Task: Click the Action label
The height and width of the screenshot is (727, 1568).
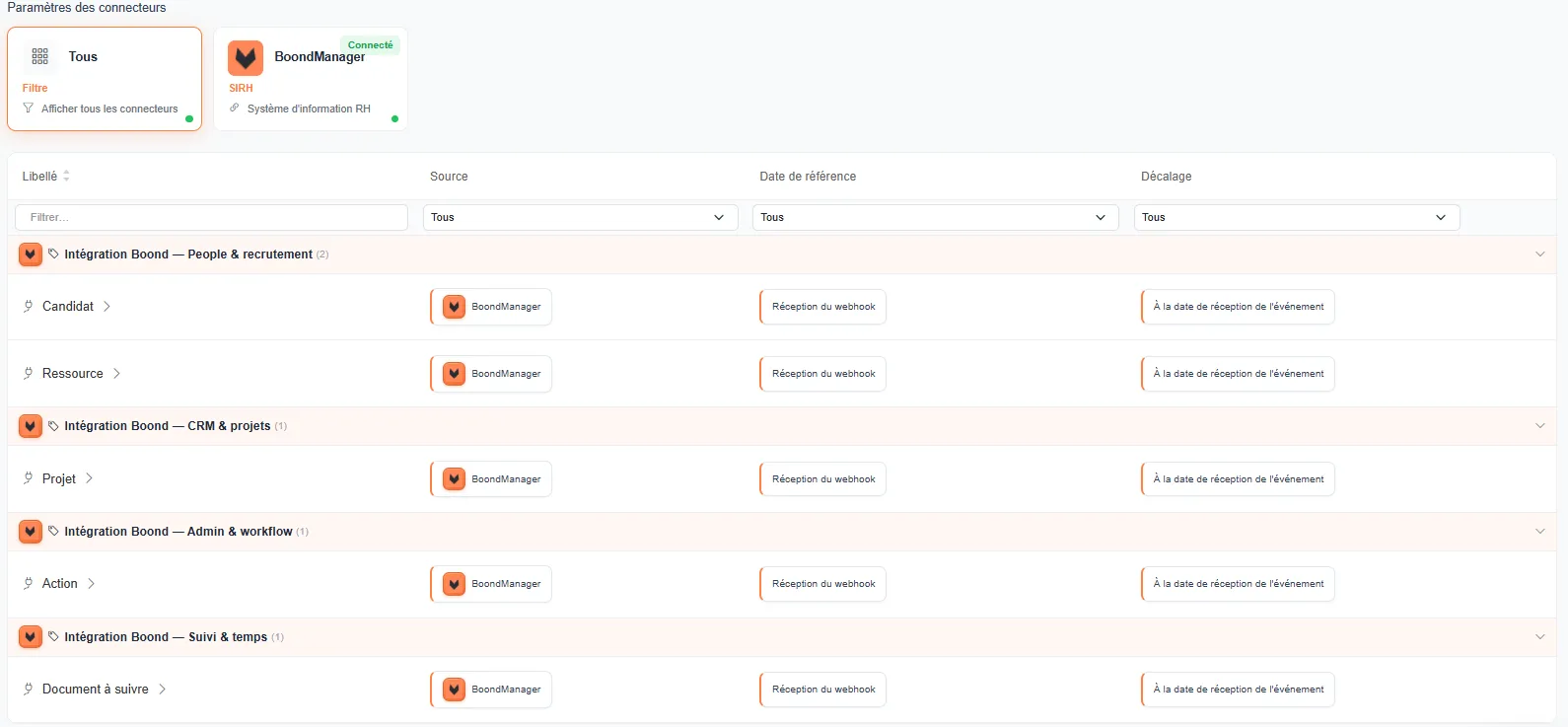Action: [60, 584]
